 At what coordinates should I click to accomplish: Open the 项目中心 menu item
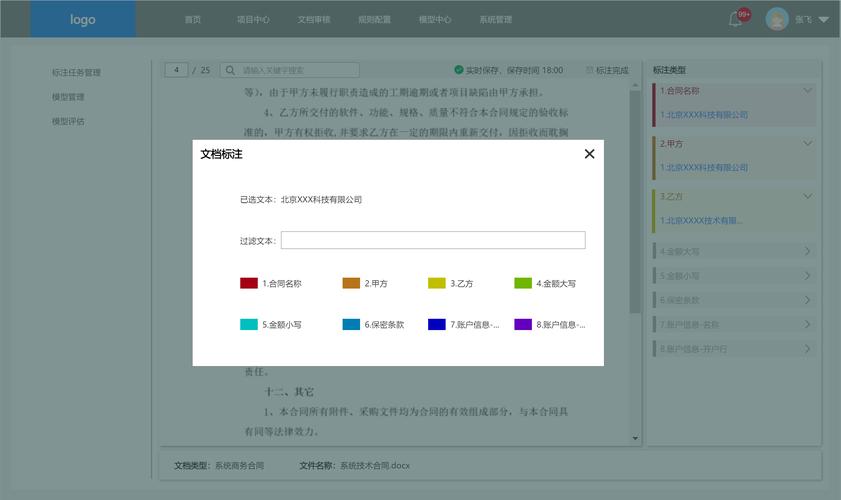253,20
